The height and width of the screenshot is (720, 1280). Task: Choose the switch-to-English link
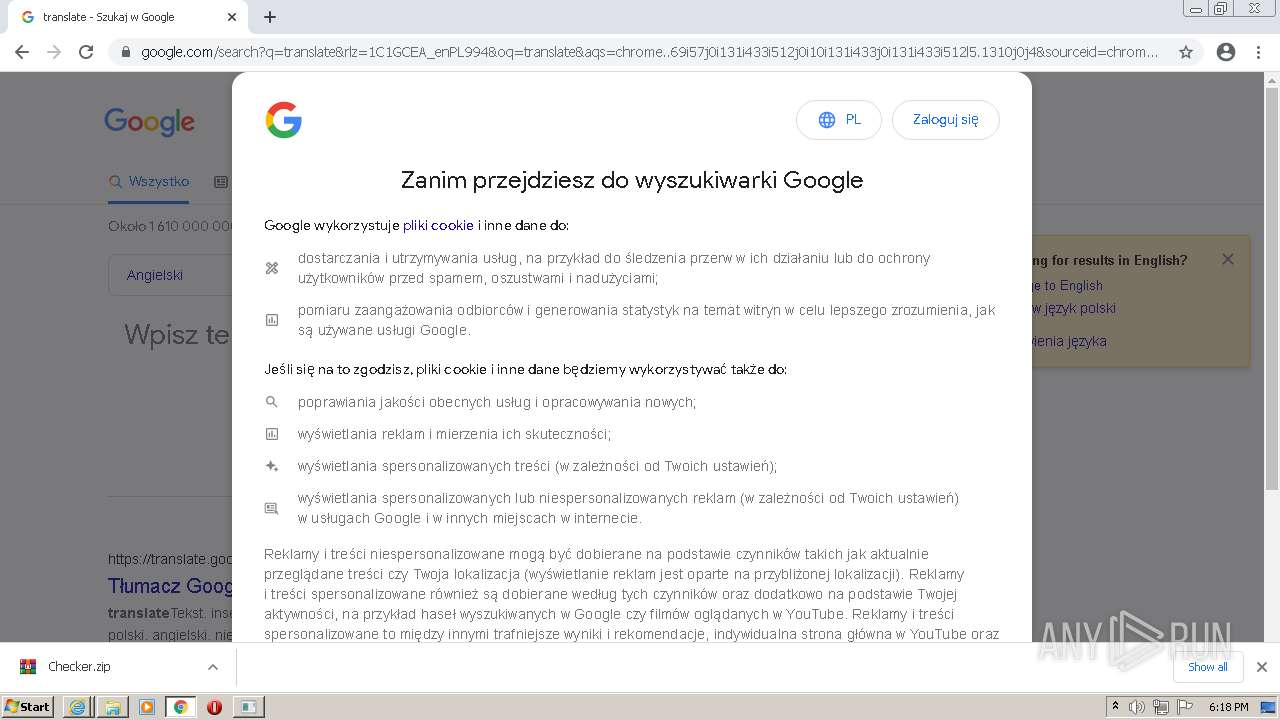(x=1067, y=285)
